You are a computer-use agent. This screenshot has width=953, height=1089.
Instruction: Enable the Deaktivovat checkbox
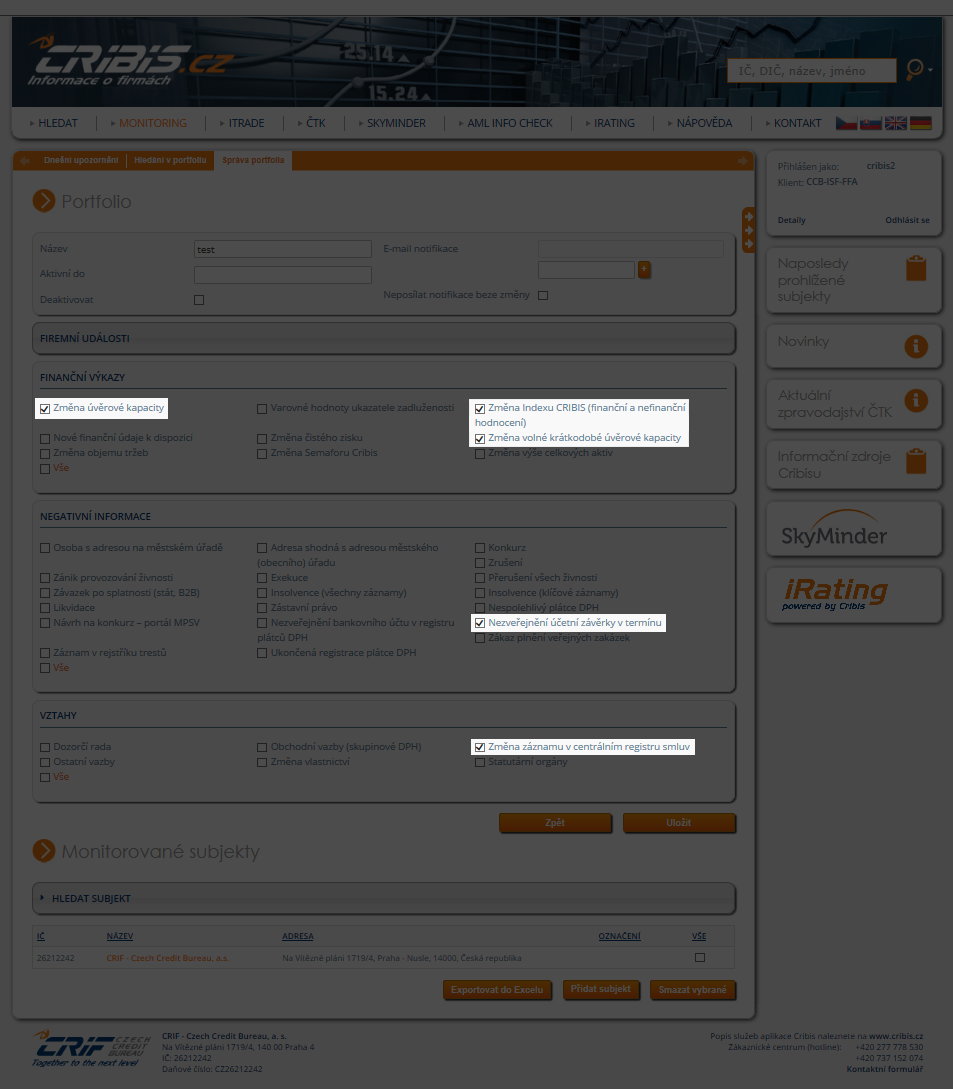click(x=199, y=300)
